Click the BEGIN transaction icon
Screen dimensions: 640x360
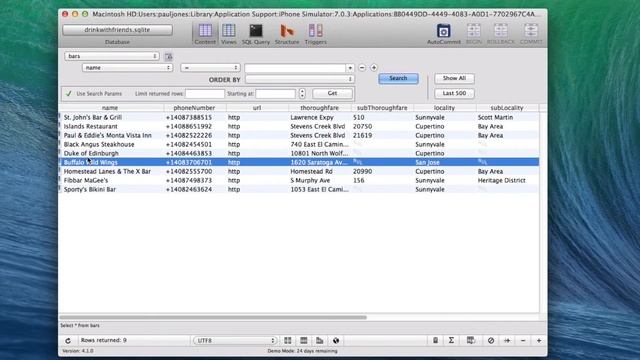pyautogui.click(x=473, y=34)
